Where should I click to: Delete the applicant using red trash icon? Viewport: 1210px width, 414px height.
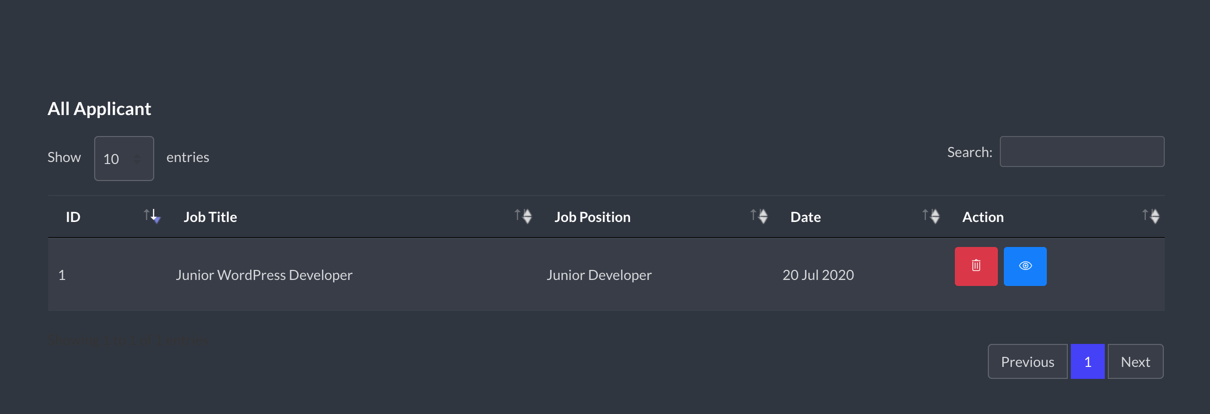pos(976,266)
